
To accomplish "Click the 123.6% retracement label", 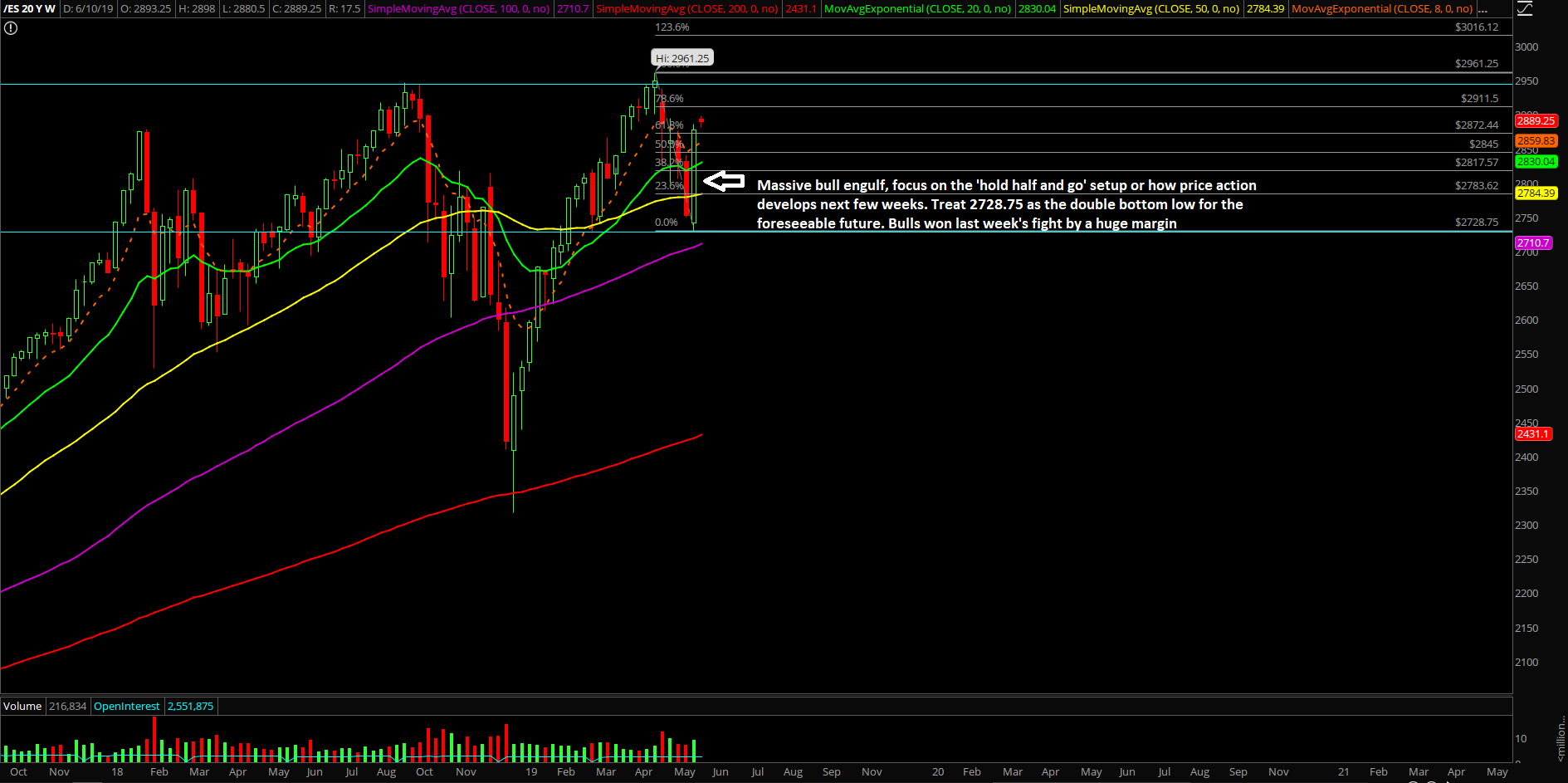I will [x=672, y=27].
